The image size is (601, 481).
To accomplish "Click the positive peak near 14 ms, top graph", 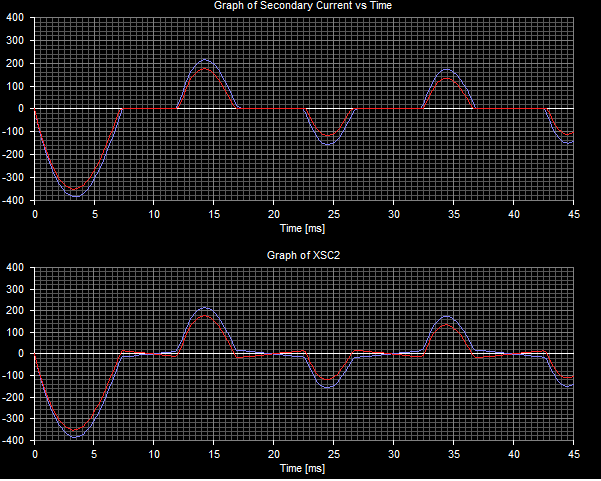I will tap(204, 61).
